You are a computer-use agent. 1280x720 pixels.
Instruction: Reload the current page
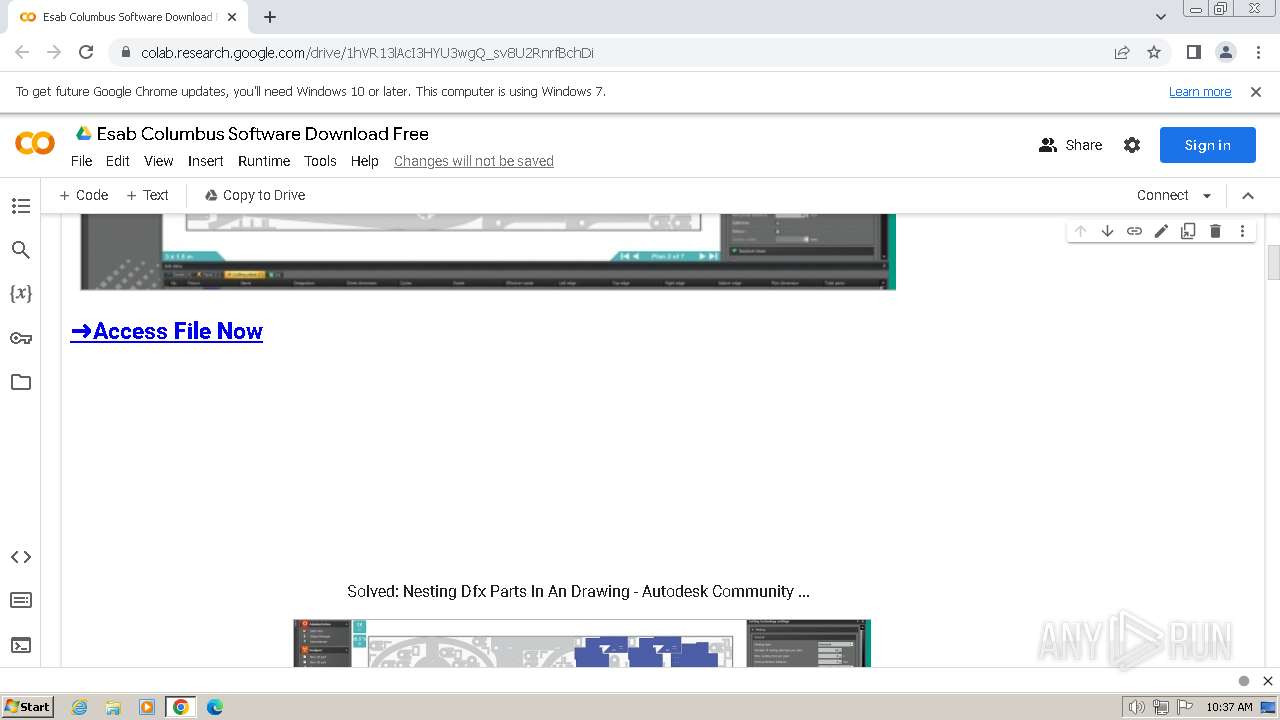coord(86,52)
